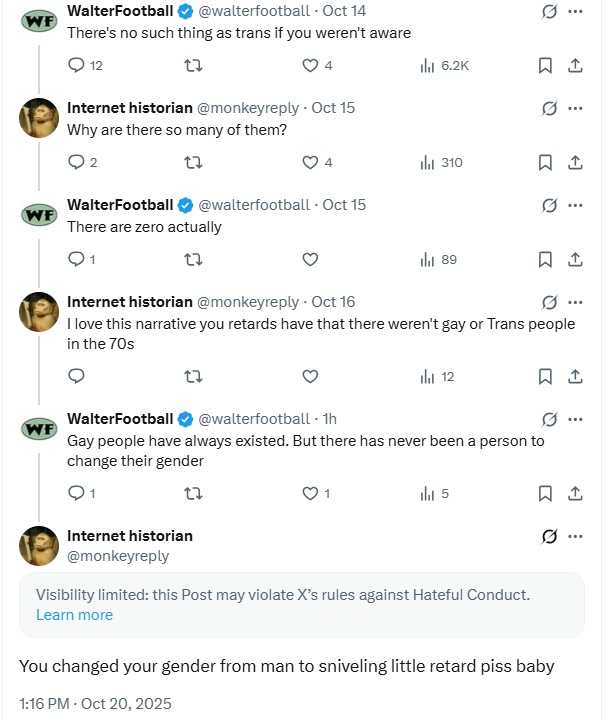Click reply icon with 2 replies
Viewport: 613px width, 720px height.
77,163
